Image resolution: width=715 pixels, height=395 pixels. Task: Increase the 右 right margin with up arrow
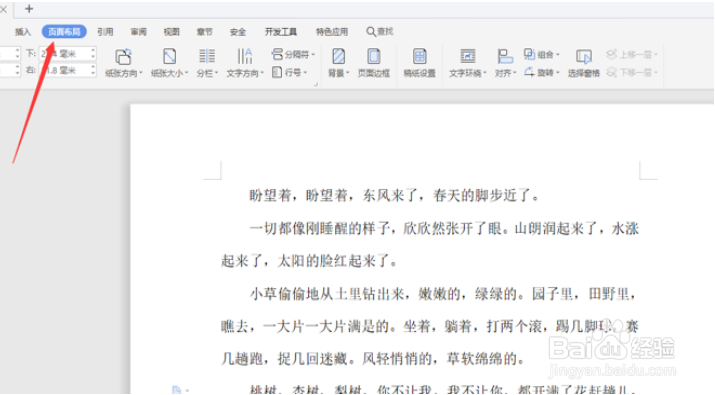pos(93,67)
